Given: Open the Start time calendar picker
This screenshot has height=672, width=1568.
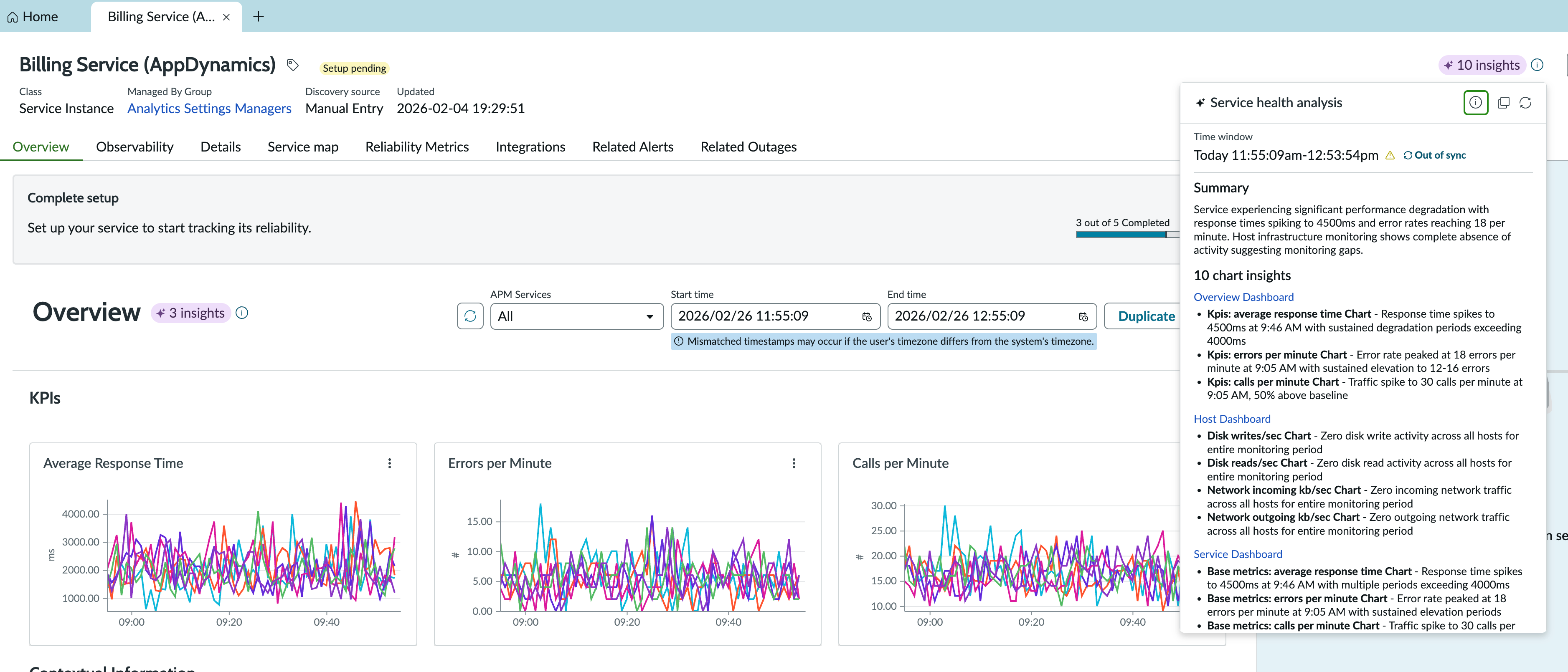Looking at the screenshot, I should (867, 317).
